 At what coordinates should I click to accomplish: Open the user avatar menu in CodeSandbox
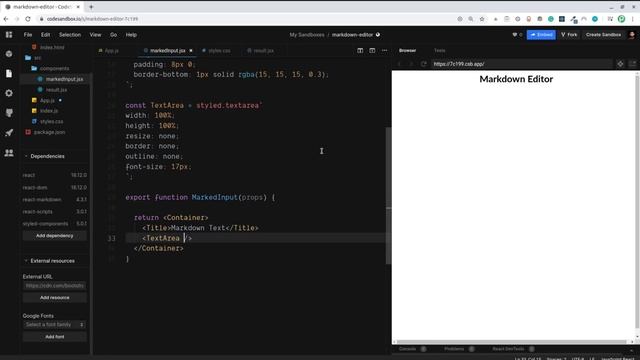pos(632,35)
